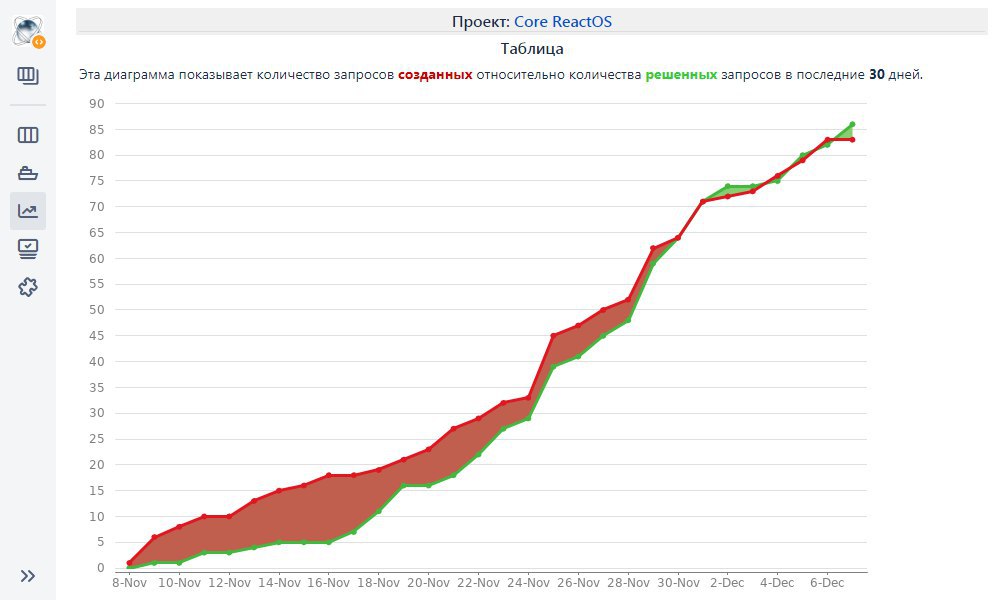Screen dimensions: 1000x600
Task: Click the green word 'решенных'
Action: tap(681, 75)
